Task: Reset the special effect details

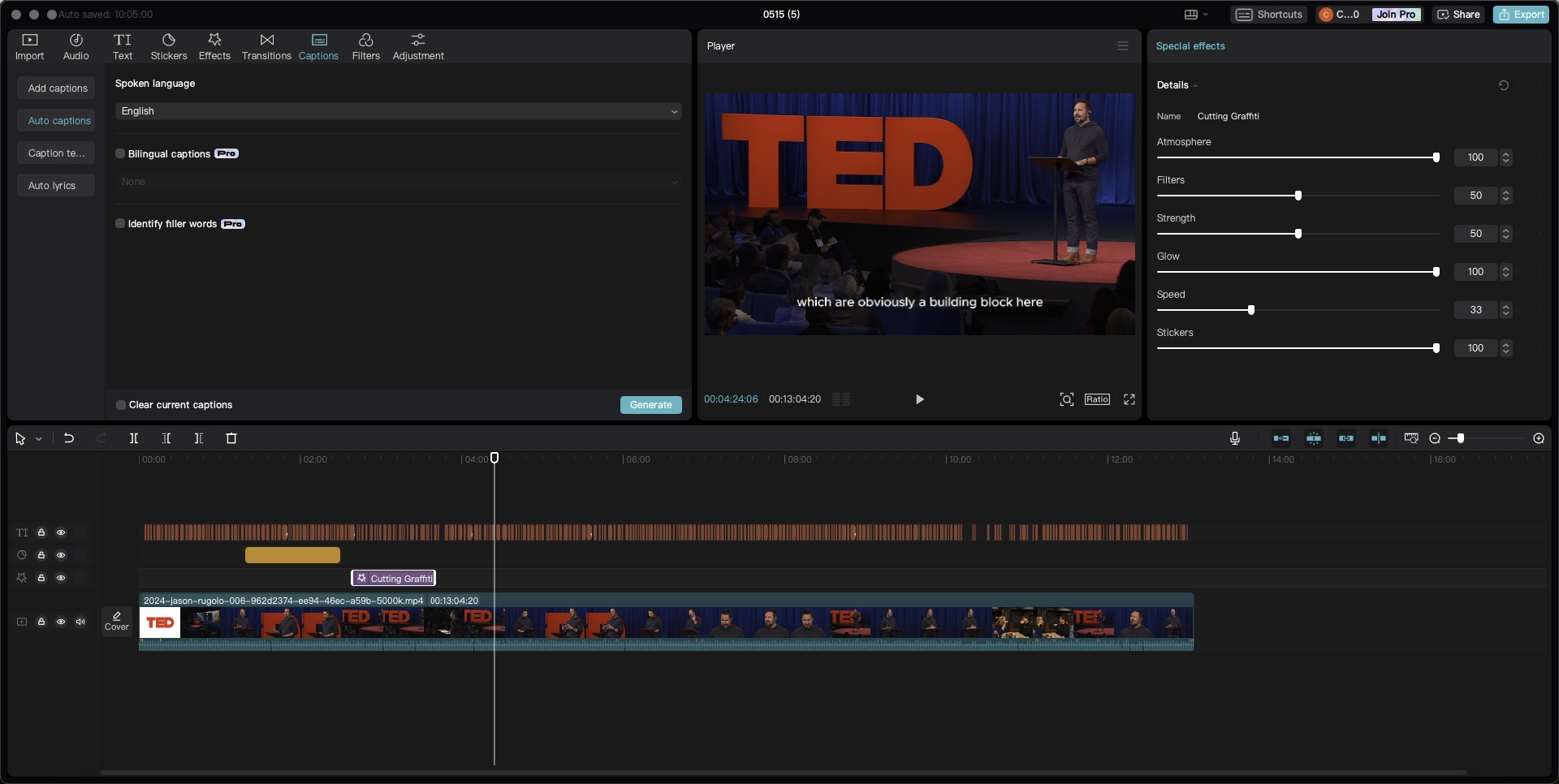Action: click(x=1503, y=85)
